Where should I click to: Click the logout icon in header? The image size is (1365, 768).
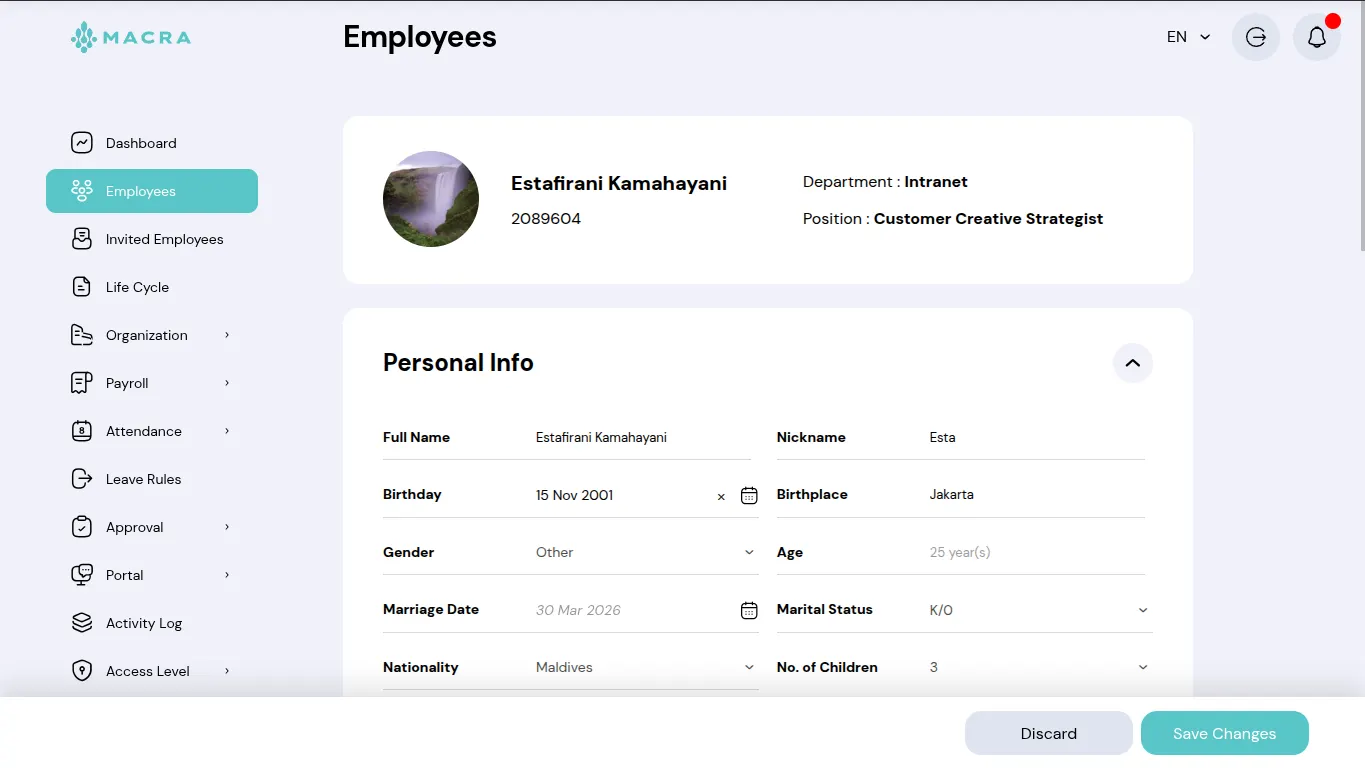(1256, 37)
